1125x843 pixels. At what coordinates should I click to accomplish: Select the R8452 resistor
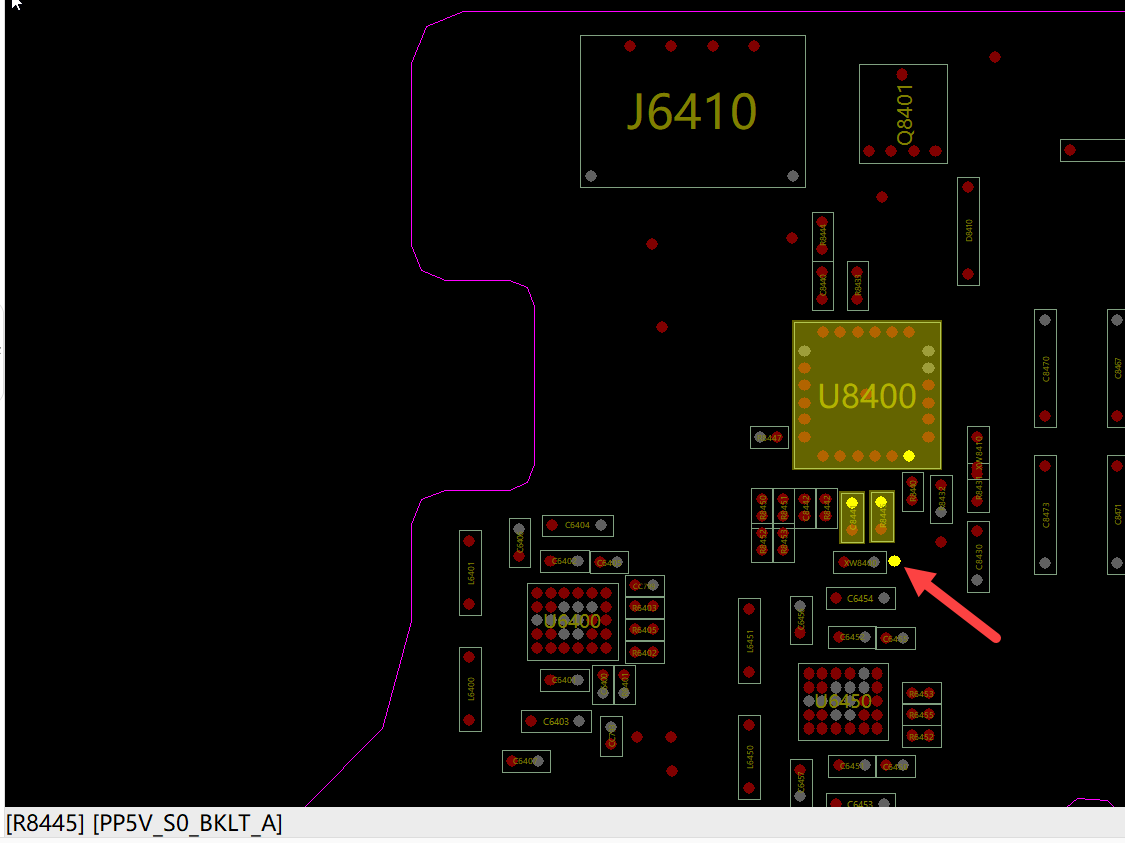[x=762, y=544]
